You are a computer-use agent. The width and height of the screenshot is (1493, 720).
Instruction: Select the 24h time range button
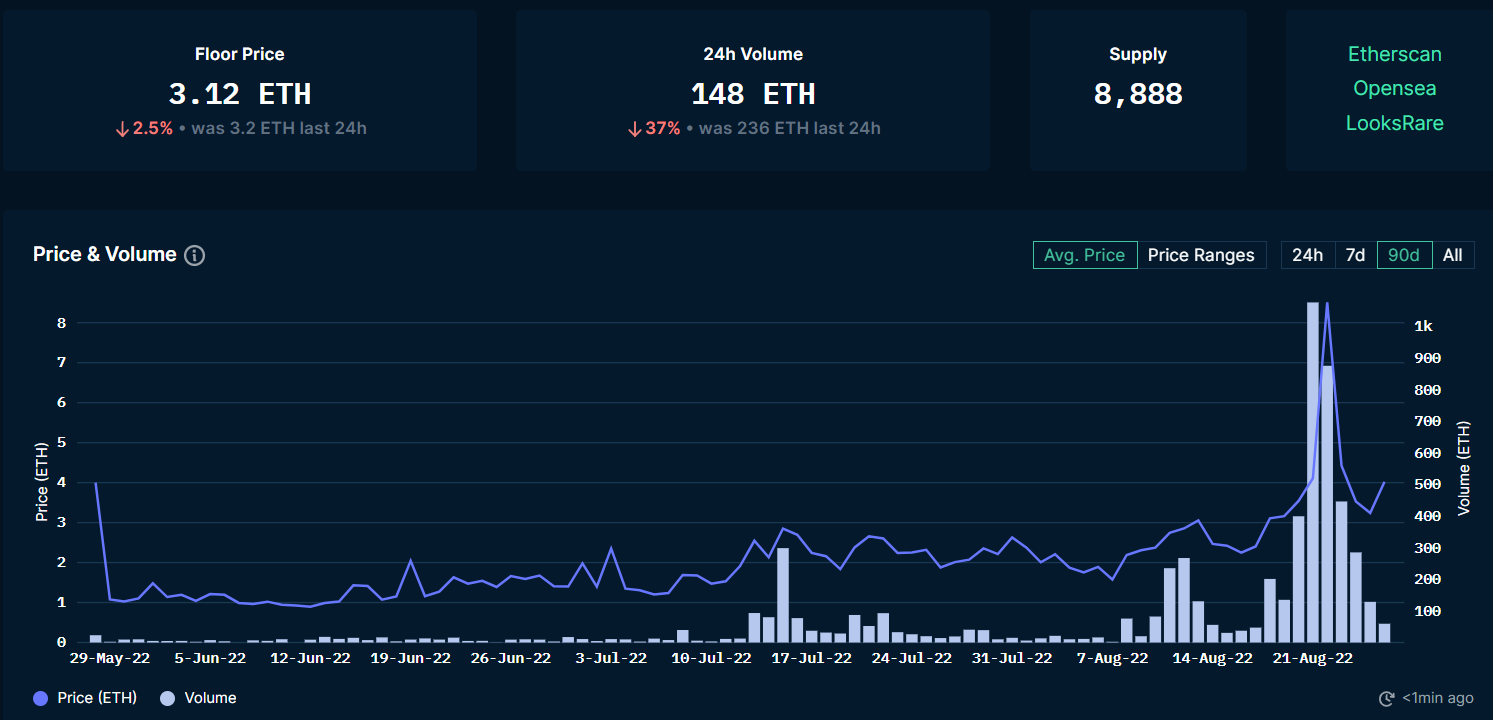point(1307,255)
